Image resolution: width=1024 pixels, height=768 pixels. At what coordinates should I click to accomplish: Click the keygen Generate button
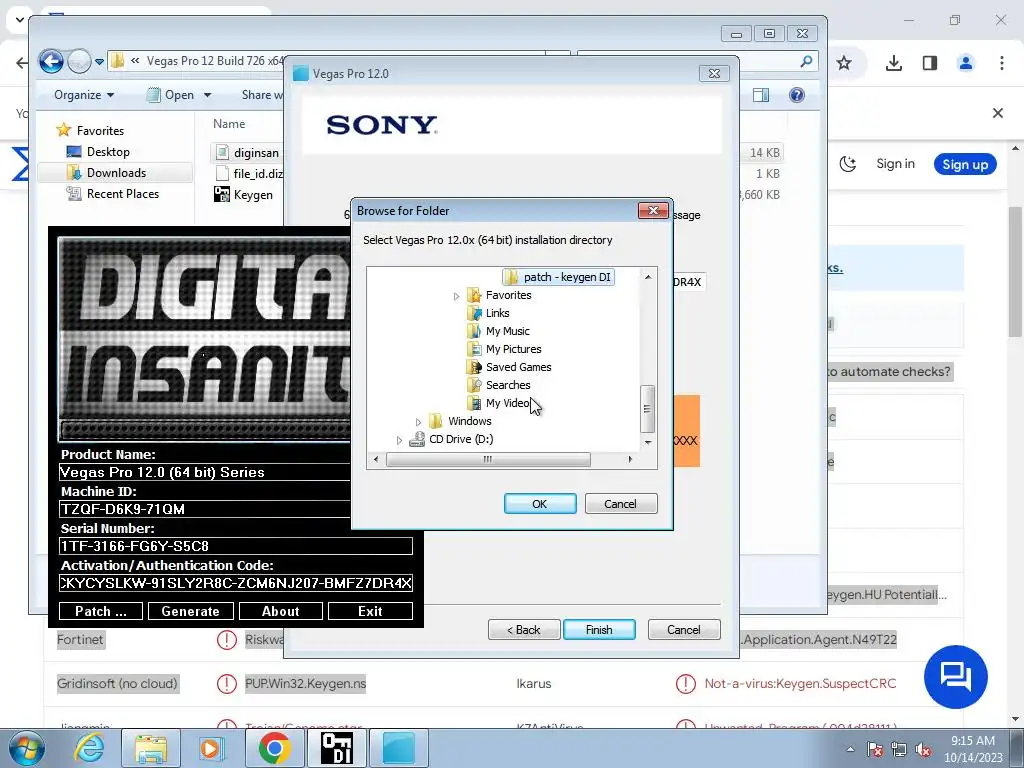(x=191, y=611)
